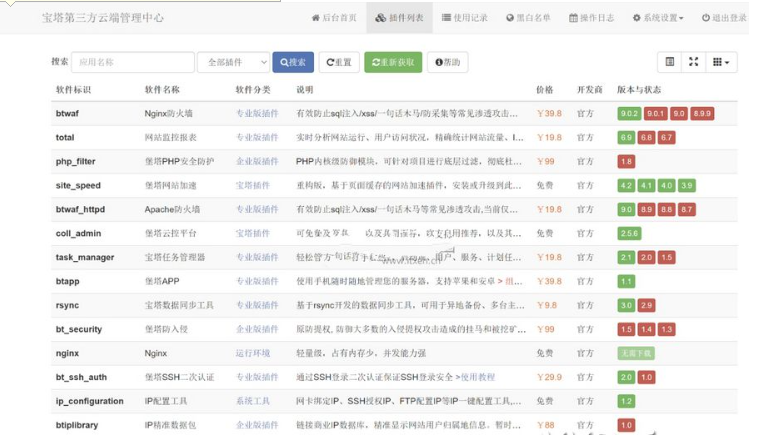Viewport: 774px width, 435px height.
Task: Click ip_configuration version 1.2 badge
Action: [626, 401]
